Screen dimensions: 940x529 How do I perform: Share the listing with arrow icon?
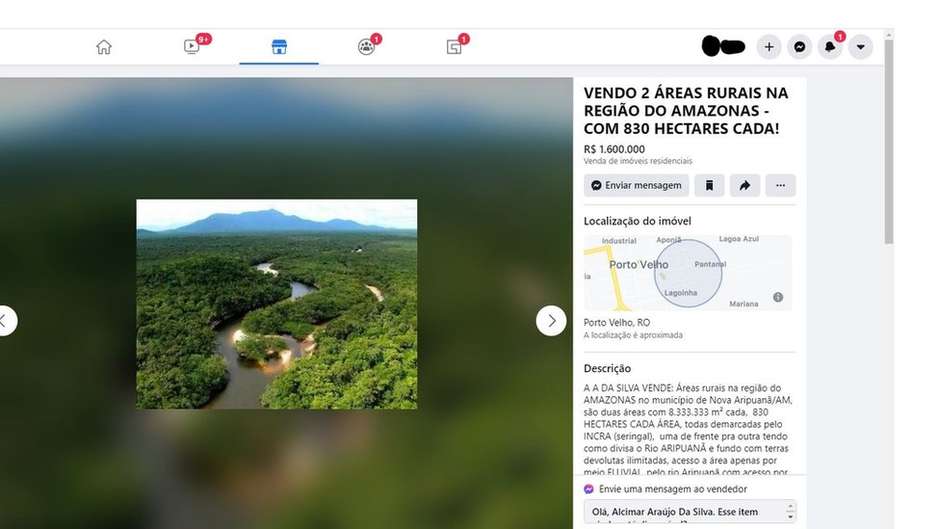click(x=745, y=185)
